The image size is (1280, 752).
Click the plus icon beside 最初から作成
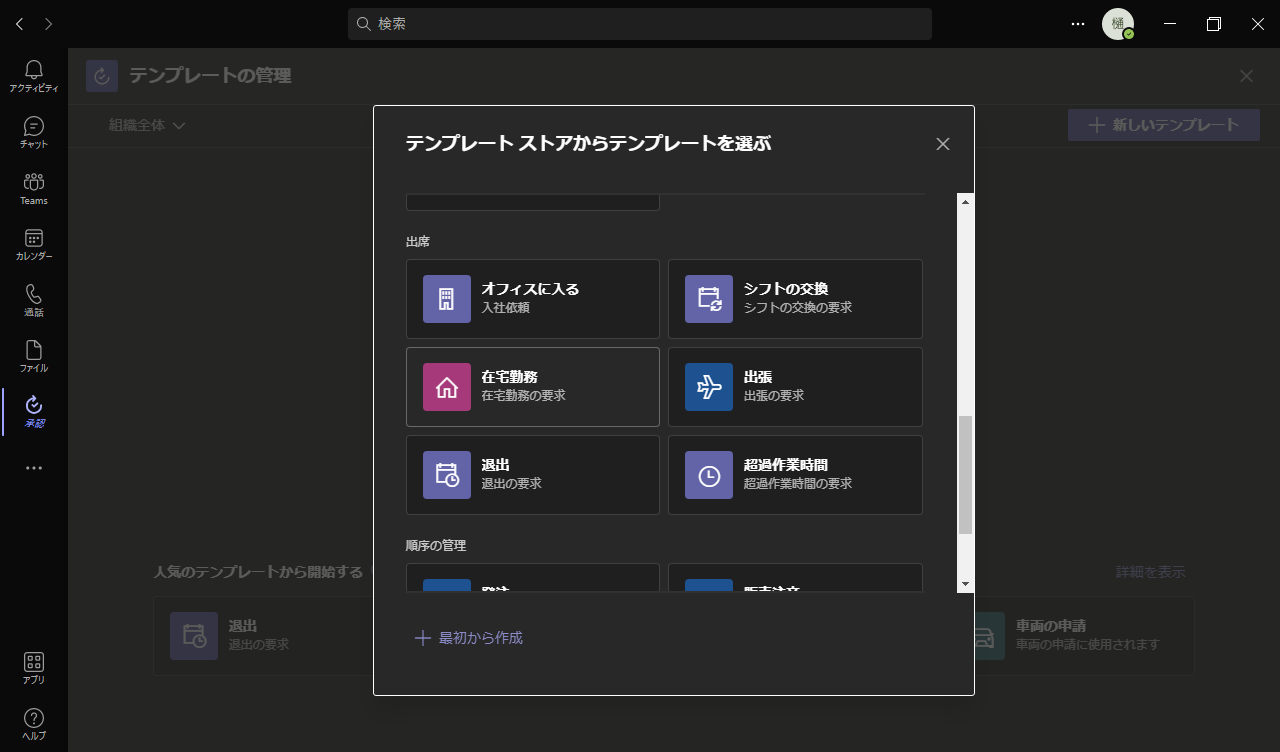click(x=422, y=638)
